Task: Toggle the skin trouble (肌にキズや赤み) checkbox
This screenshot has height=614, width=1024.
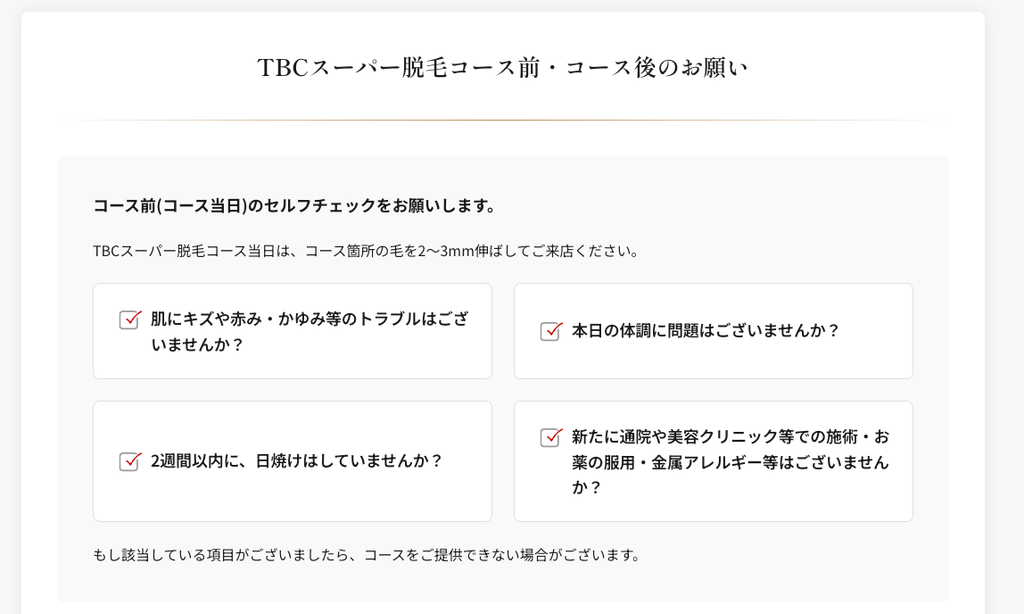Action: 130,319
